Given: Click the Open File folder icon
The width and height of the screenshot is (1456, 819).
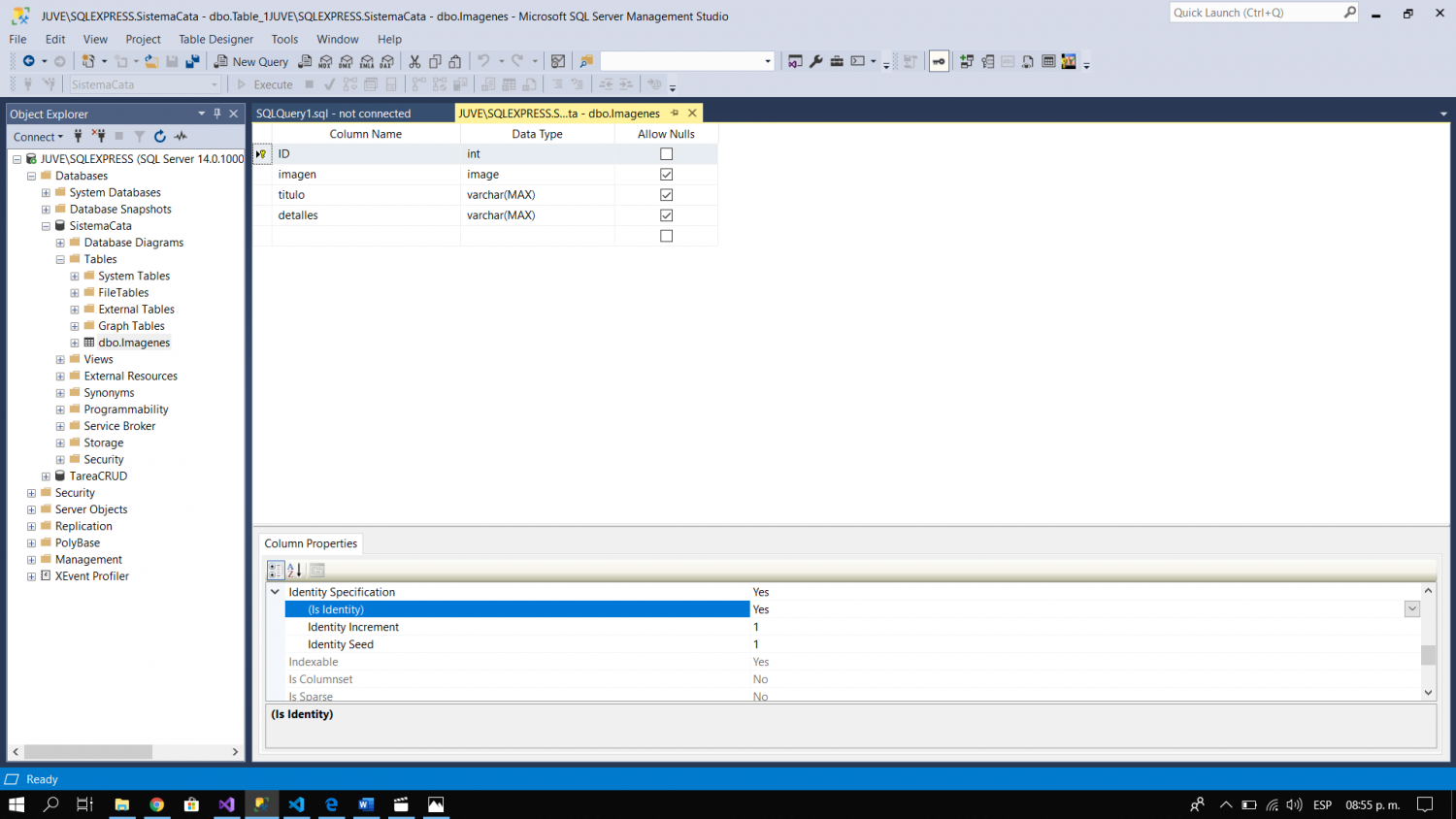Looking at the screenshot, I should tap(151, 61).
